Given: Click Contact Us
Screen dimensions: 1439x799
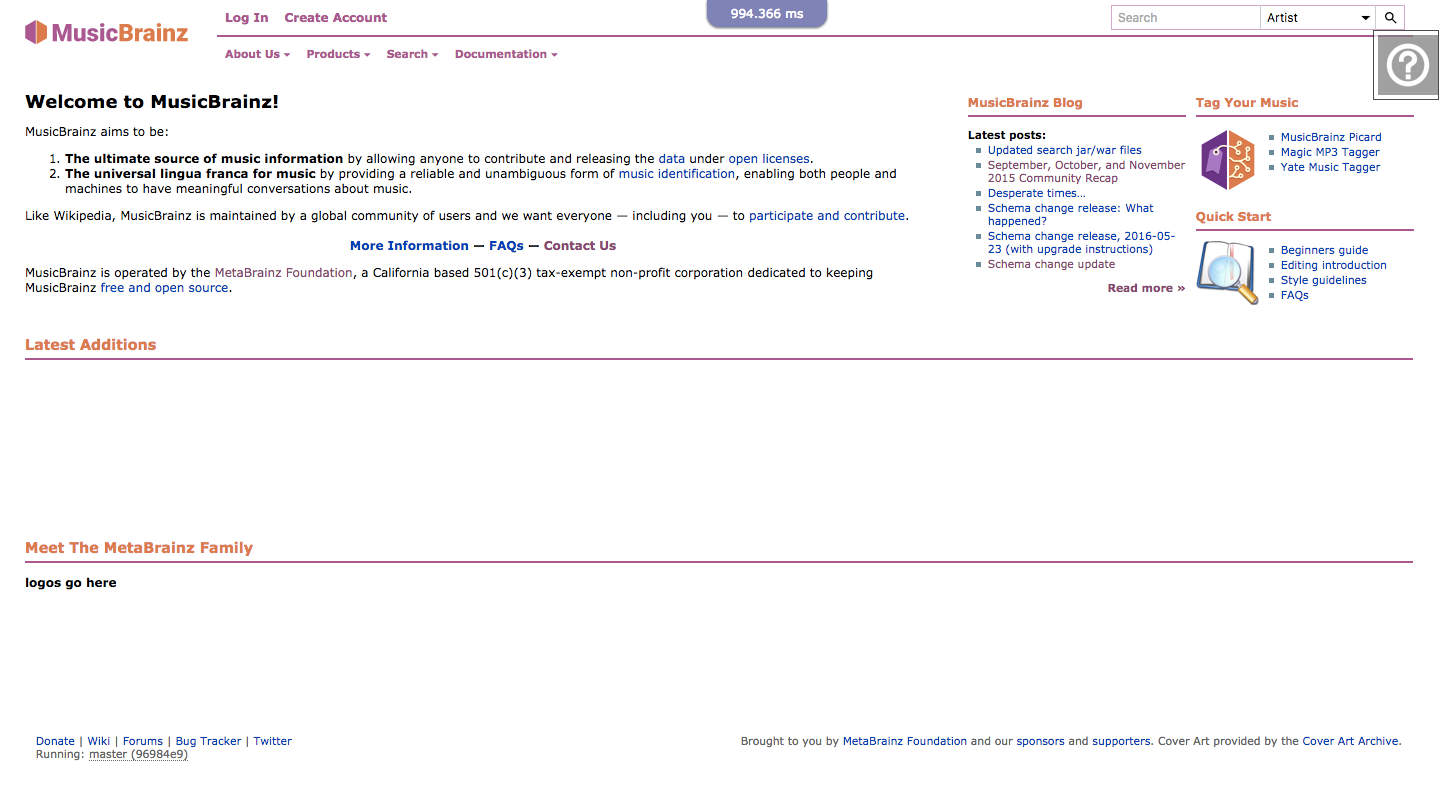Looking at the screenshot, I should pyautogui.click(x=580, y=245).
